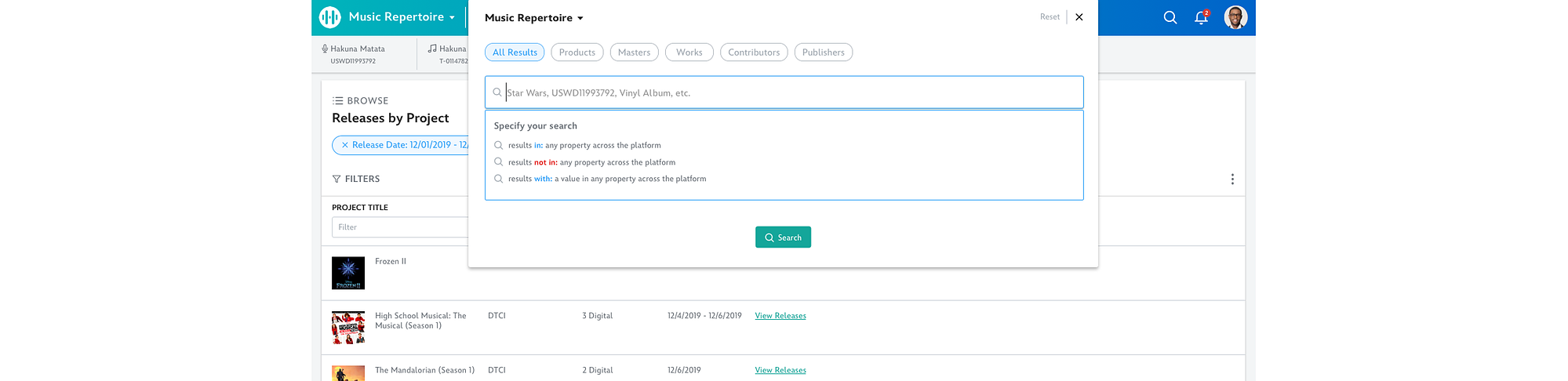Open the Hakuna T-0114782 music note tab

pyautogui.click(x=448, y=54)
